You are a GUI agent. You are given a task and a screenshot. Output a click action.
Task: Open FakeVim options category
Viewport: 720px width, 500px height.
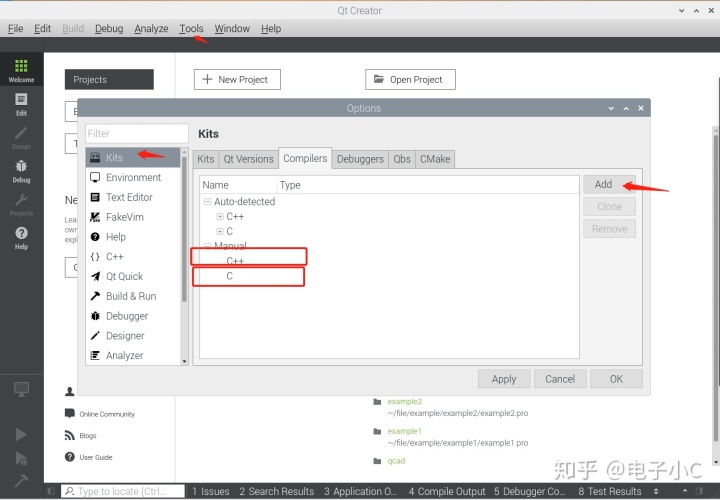pos(133,217)
